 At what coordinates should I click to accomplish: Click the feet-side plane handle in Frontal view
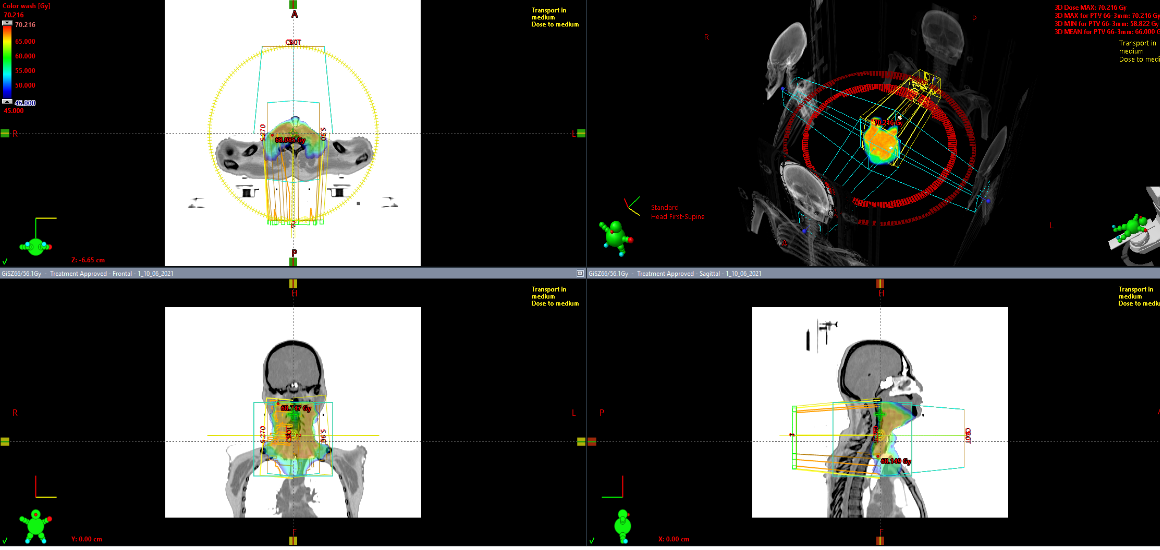(294, 541)
